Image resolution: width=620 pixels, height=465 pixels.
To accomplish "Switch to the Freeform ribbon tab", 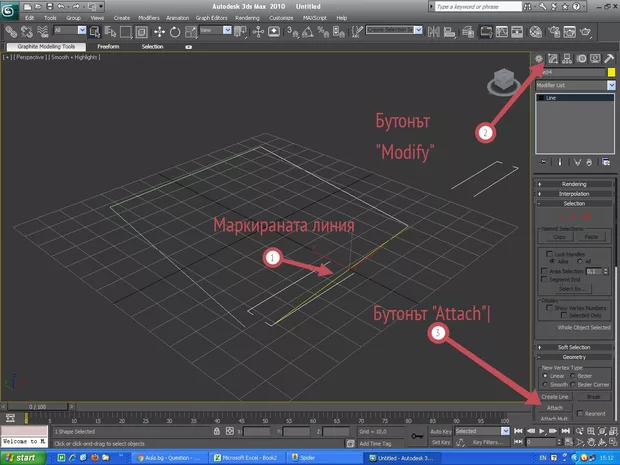I will 109,46.
